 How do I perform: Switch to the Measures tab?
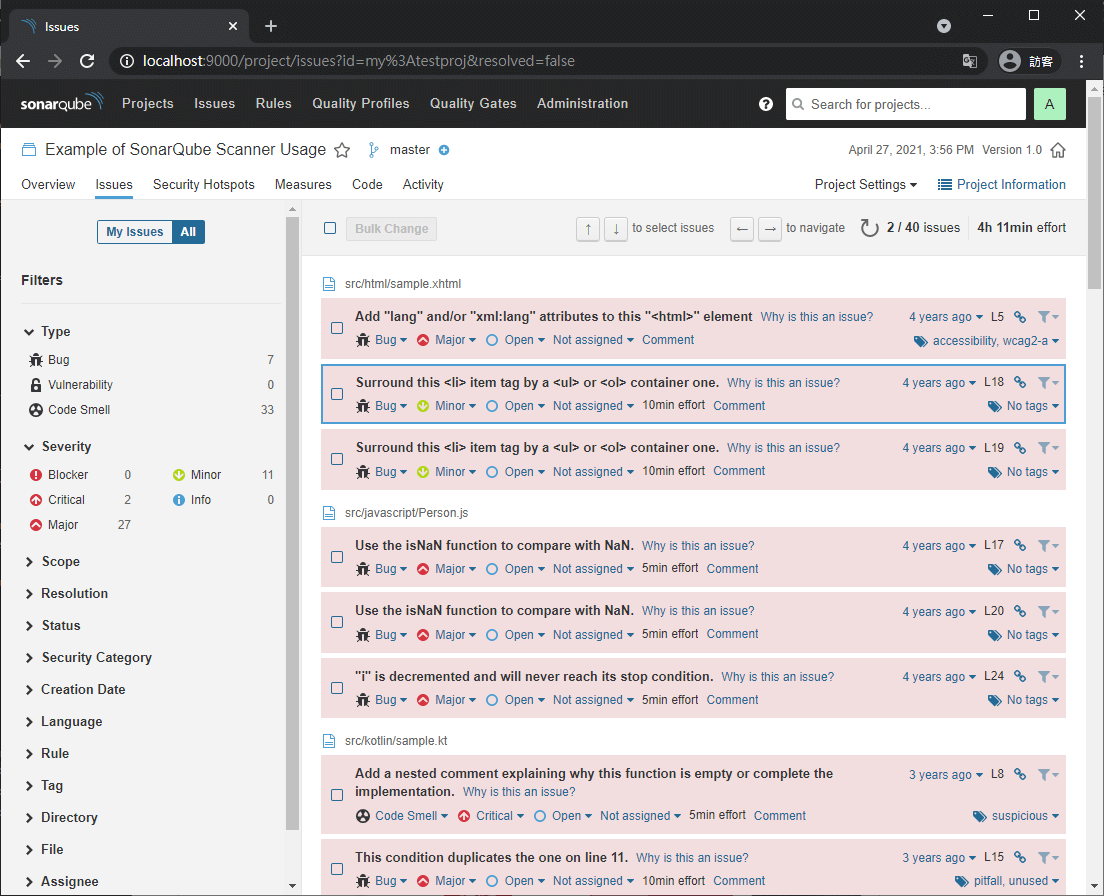pos(303,184)
